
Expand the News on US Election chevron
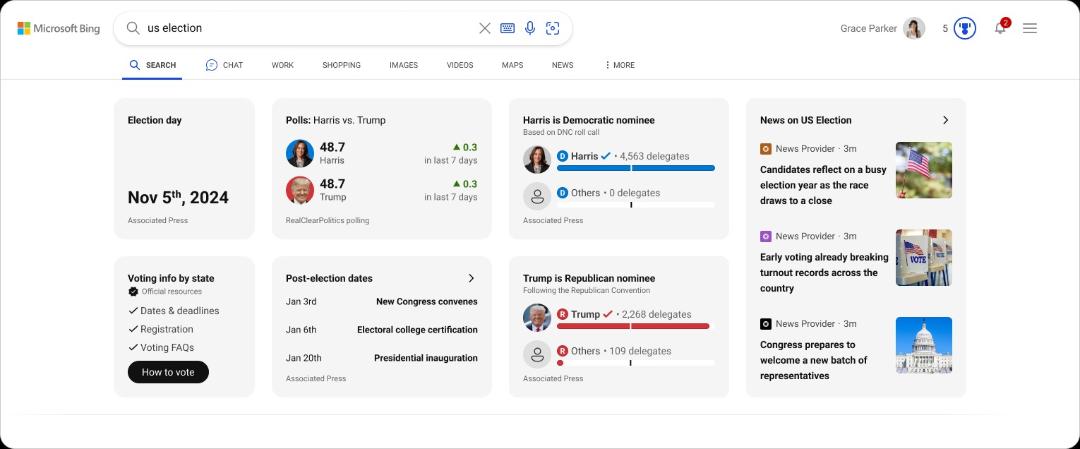[x=945, y=120]
